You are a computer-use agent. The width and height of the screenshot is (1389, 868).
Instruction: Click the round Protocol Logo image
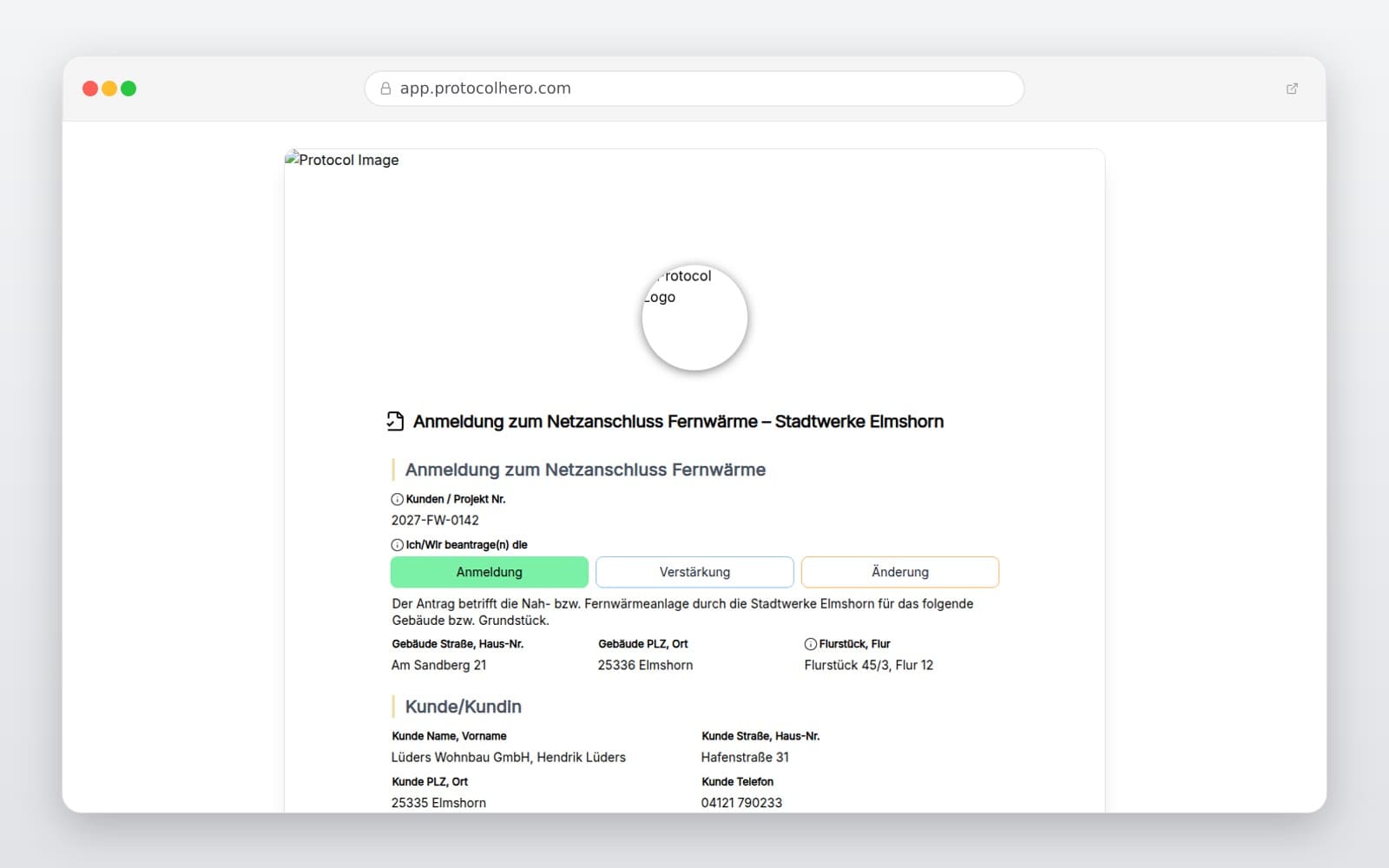click(x=694, y=318)
